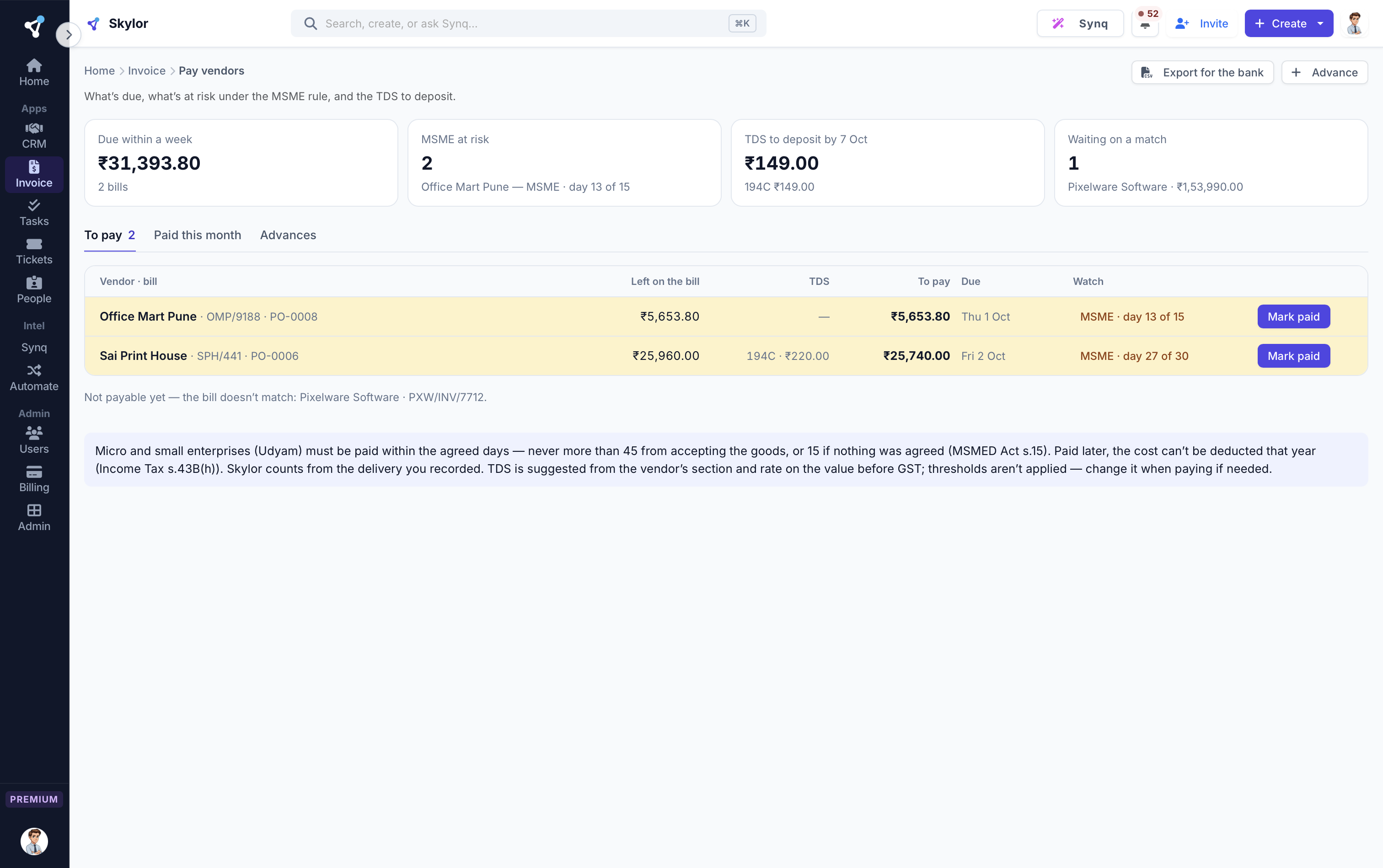Switch to the Advances tab
Screen dimensions: 1383x868
[x=288, y=235]
